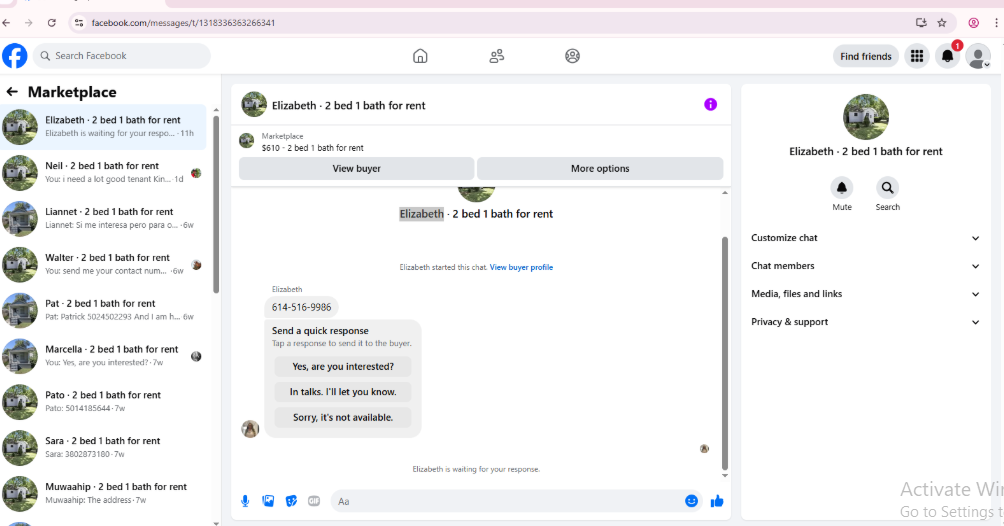Open the emoji picker
This screenshot has height=526, width=1004.
pyautogui.click(x=692, y=501)
